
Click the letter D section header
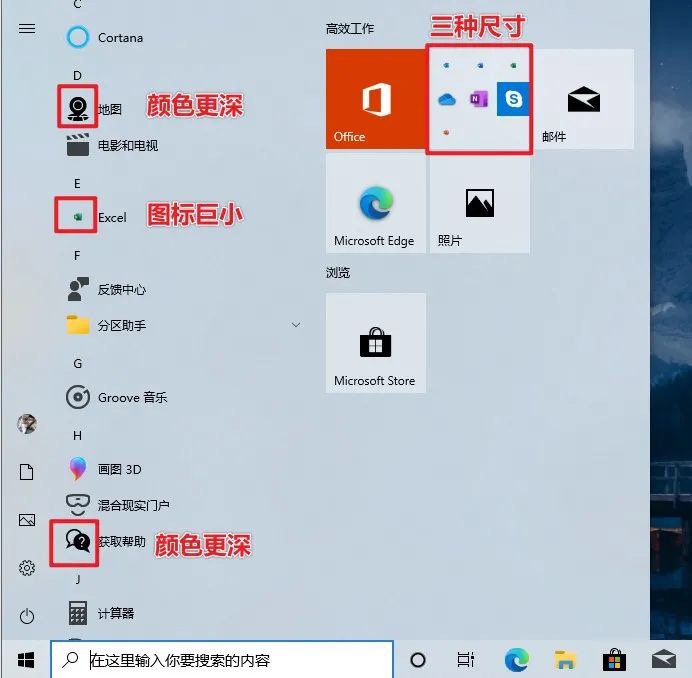coord(77,75)
